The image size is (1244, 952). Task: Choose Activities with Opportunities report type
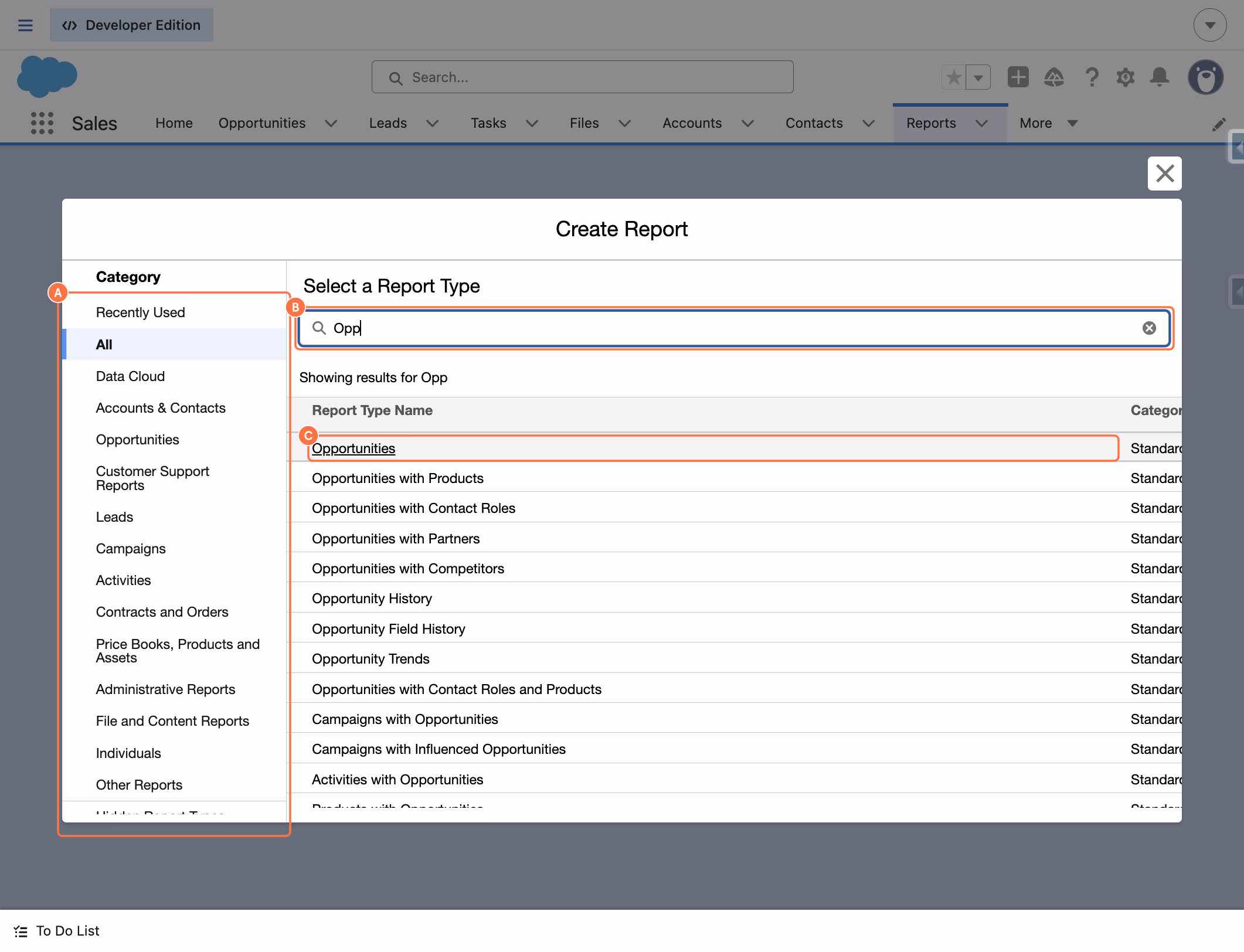click(397, 780)
